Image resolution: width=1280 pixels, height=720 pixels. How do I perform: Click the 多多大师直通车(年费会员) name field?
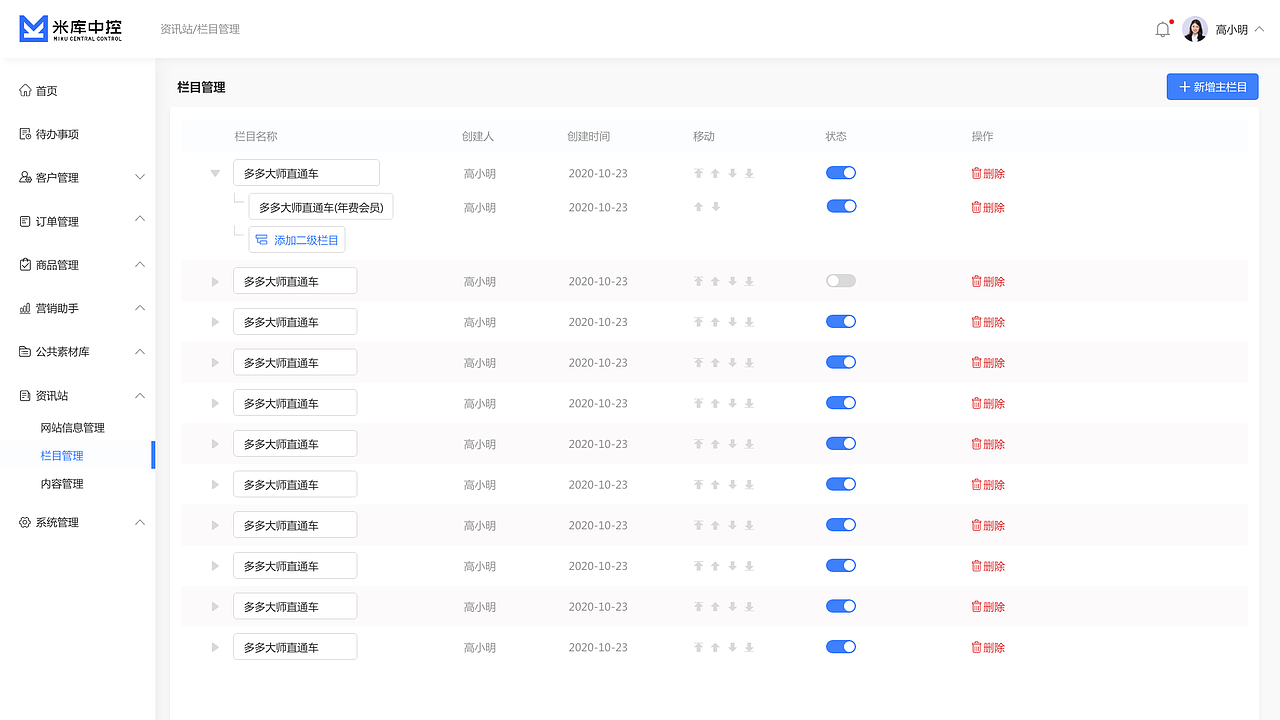coord(321,208)
